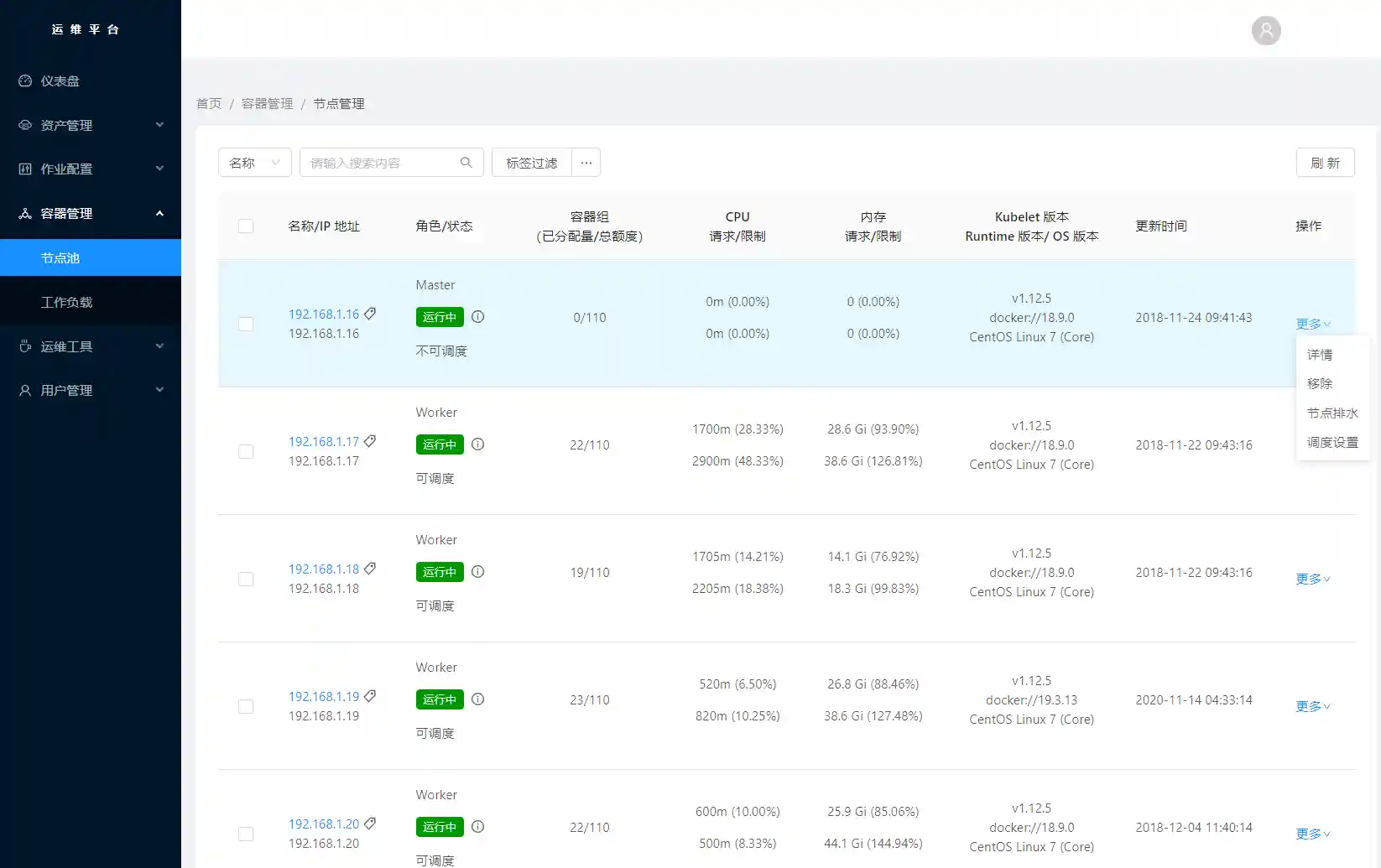Click the ellipsis button next to 标签过滤
The height and width of the screenshot is (868, 1381).
(x=586, y=163)
